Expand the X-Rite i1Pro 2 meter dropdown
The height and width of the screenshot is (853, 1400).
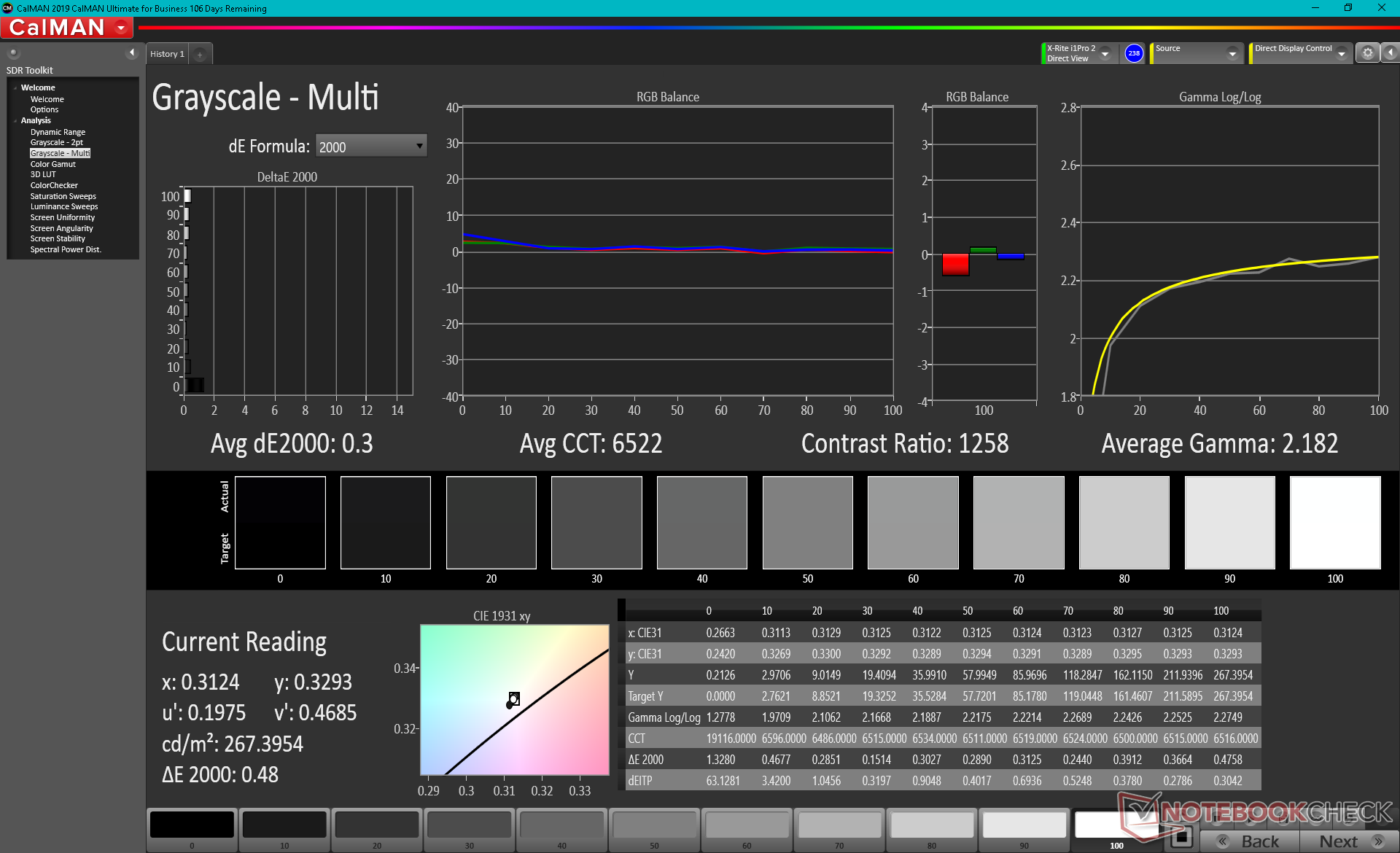1105,54
